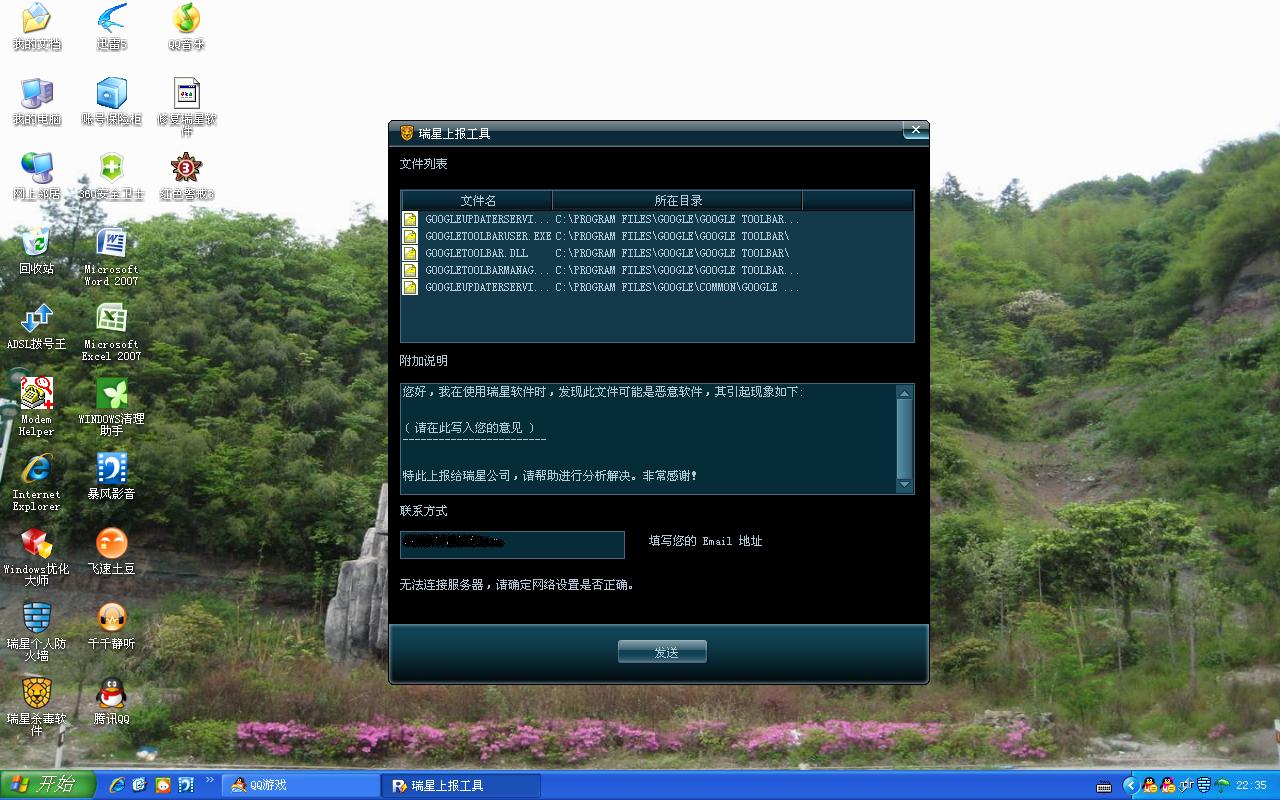The height and width of the screenshot is (800, 1280).
Task: Open 我的文档 desktop icon
Action: point(36,27)
